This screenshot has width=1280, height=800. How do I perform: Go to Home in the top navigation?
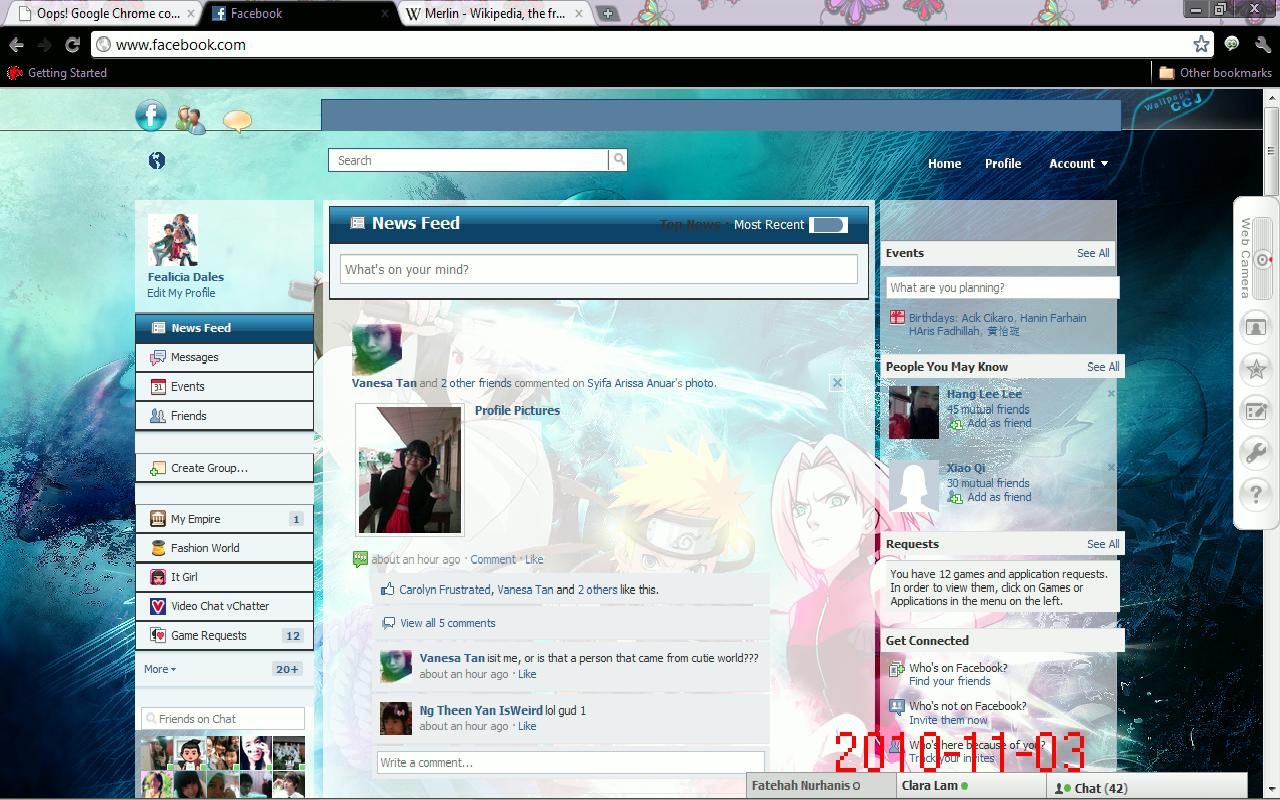[x=944, y=164]
